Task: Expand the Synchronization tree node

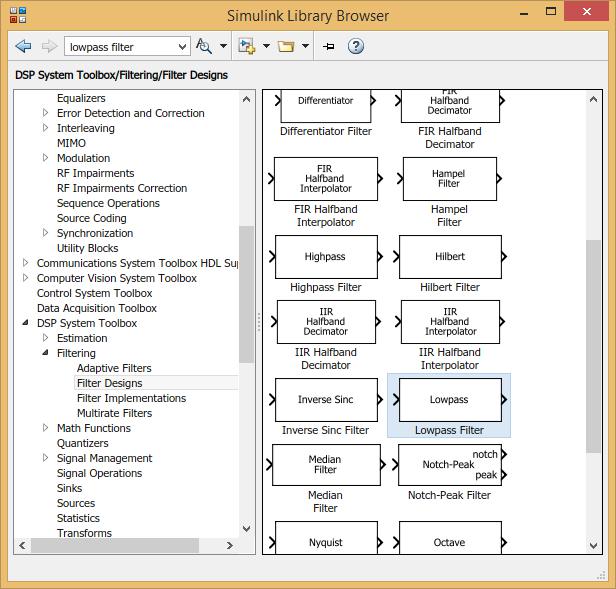Action: pos(45,233)
